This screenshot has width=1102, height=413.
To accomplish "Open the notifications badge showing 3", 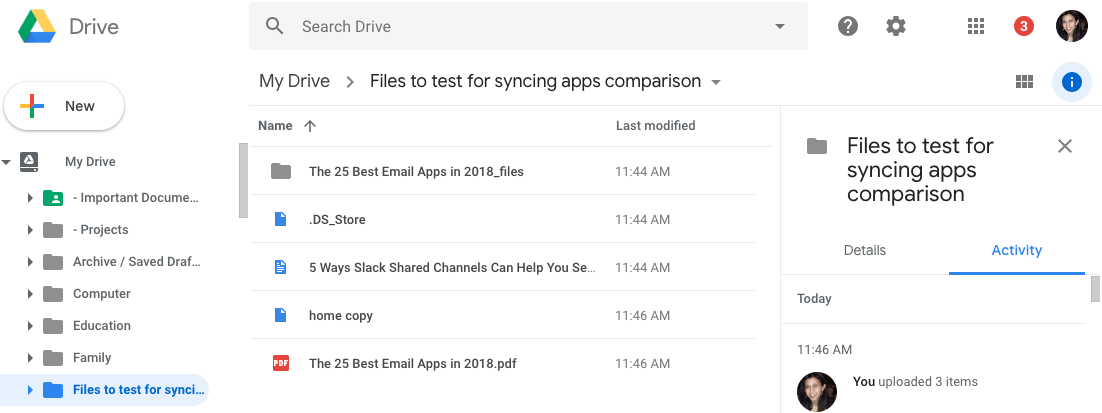I will click(1023, 27).
